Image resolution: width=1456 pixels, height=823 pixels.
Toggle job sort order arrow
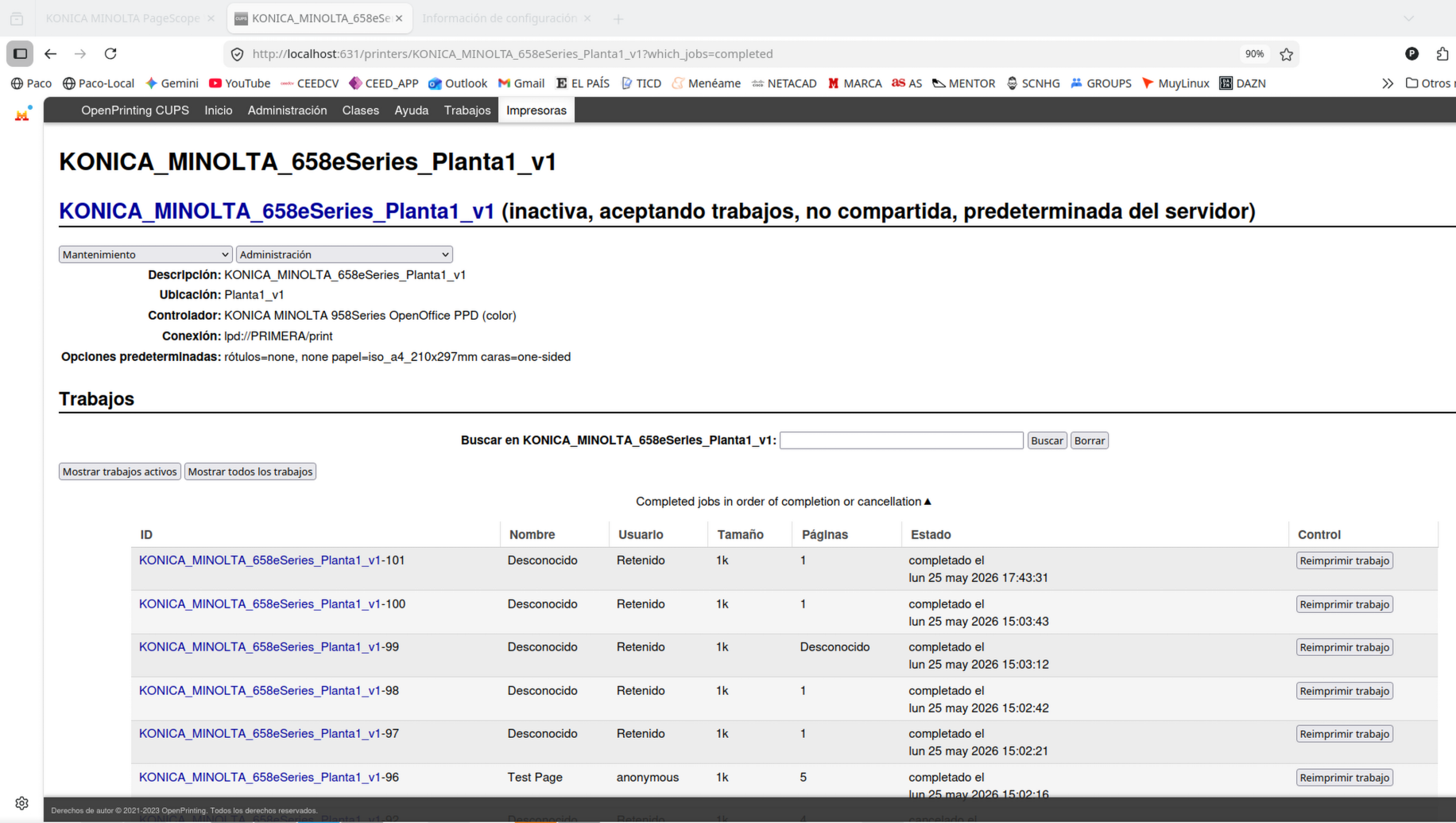tap(927, 501)
